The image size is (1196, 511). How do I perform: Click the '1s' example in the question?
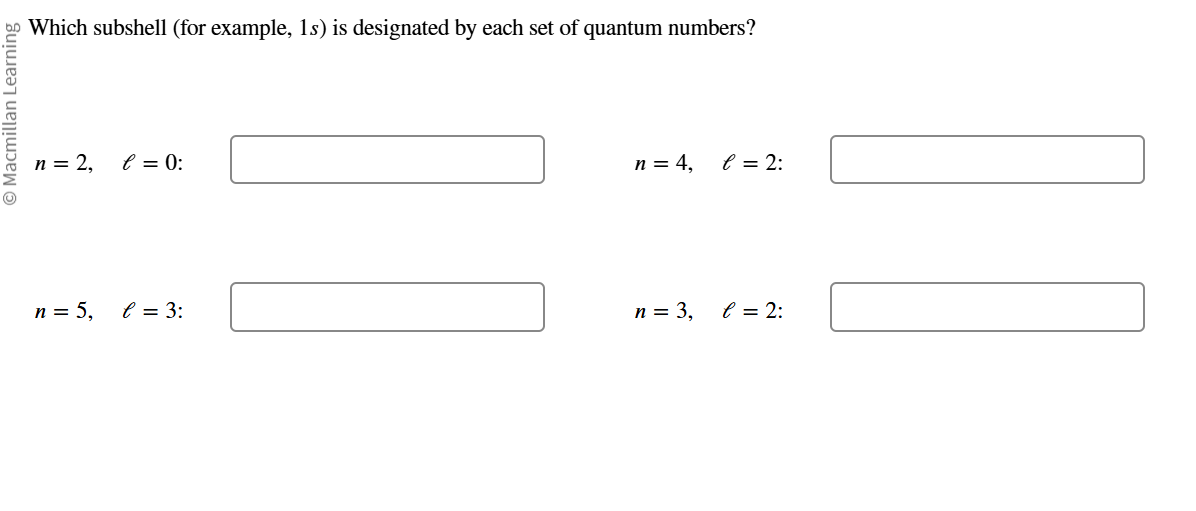point(307,29)
